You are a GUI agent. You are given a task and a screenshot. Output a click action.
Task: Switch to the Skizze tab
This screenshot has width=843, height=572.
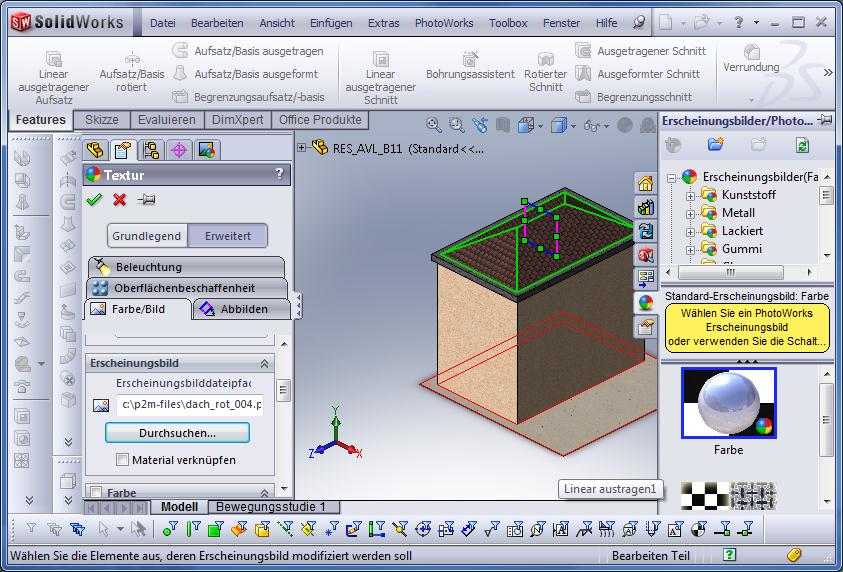[101, 120]
